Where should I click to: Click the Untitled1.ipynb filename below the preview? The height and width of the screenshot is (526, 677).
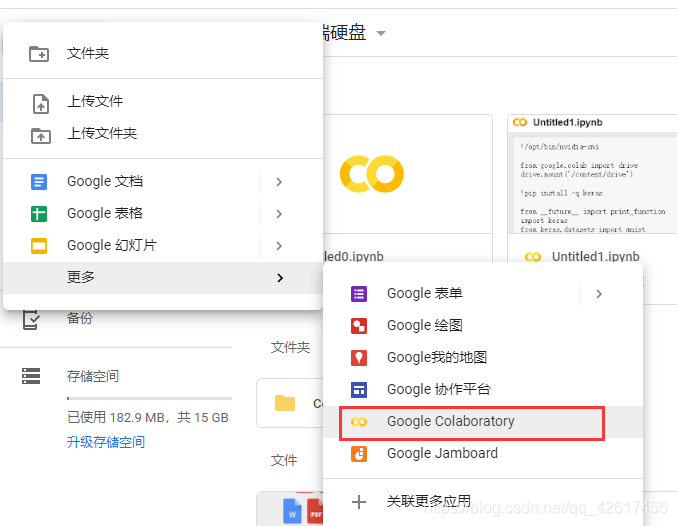click(595, 257)
